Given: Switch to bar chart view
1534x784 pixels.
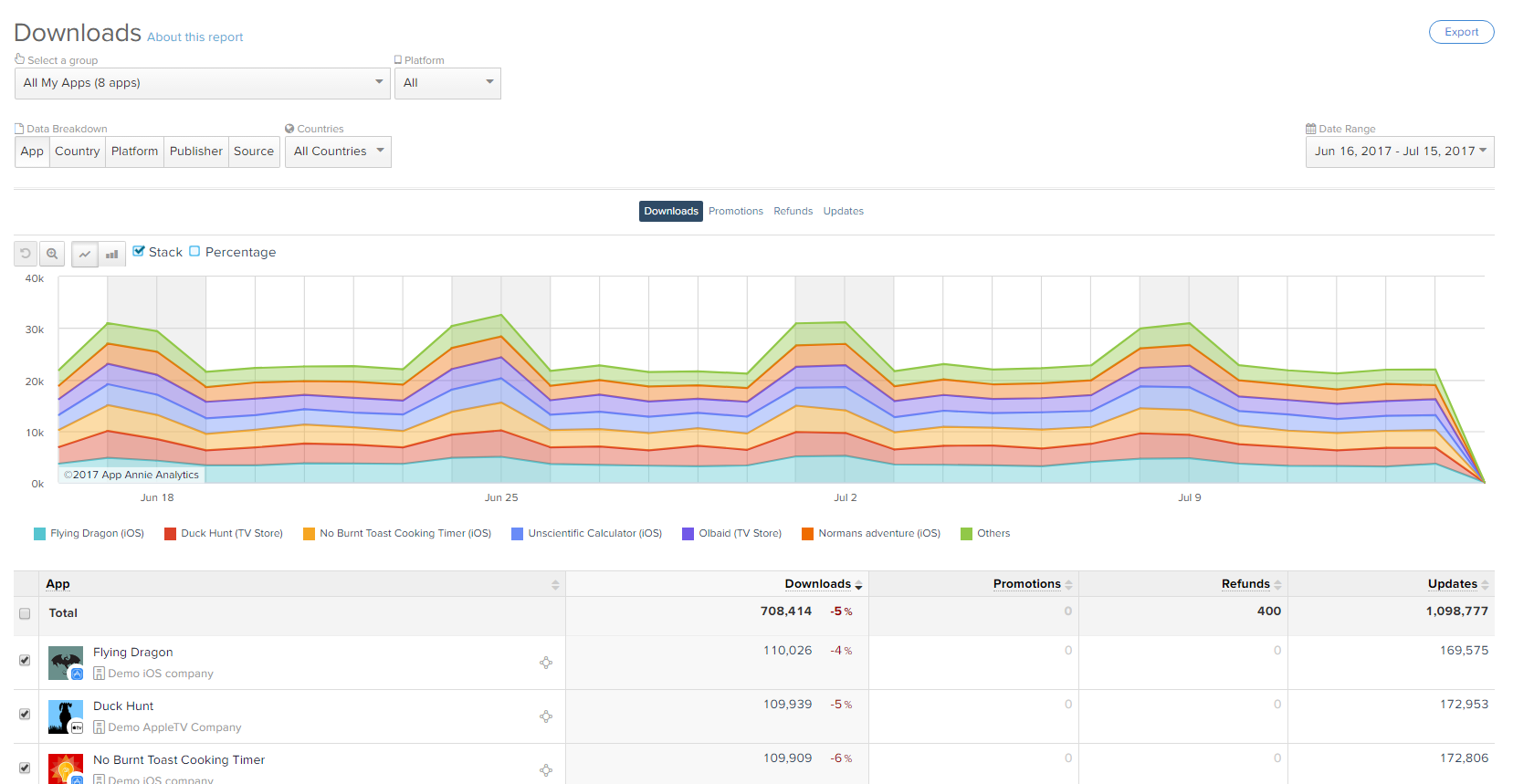Looking at the screenshot, I should pyautogui.click(x=112, y=254).
